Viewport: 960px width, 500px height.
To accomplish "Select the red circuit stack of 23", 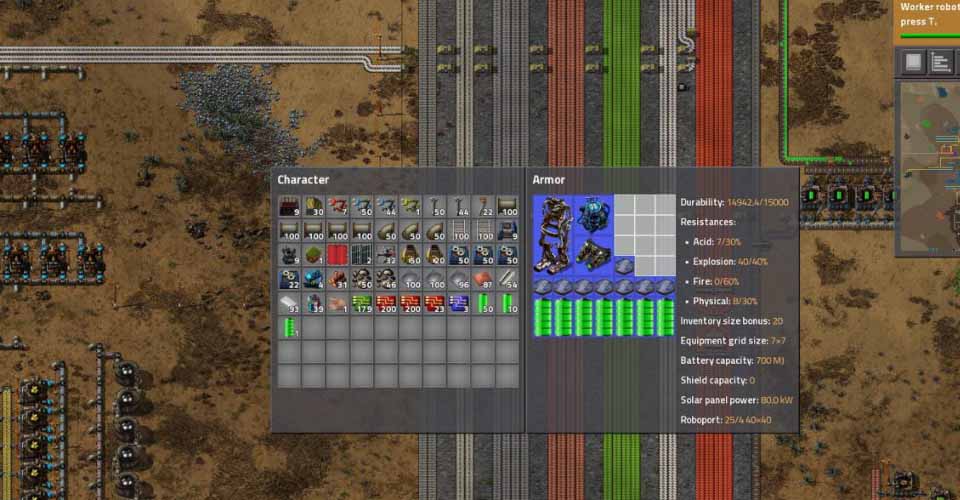I will [435, 304].
